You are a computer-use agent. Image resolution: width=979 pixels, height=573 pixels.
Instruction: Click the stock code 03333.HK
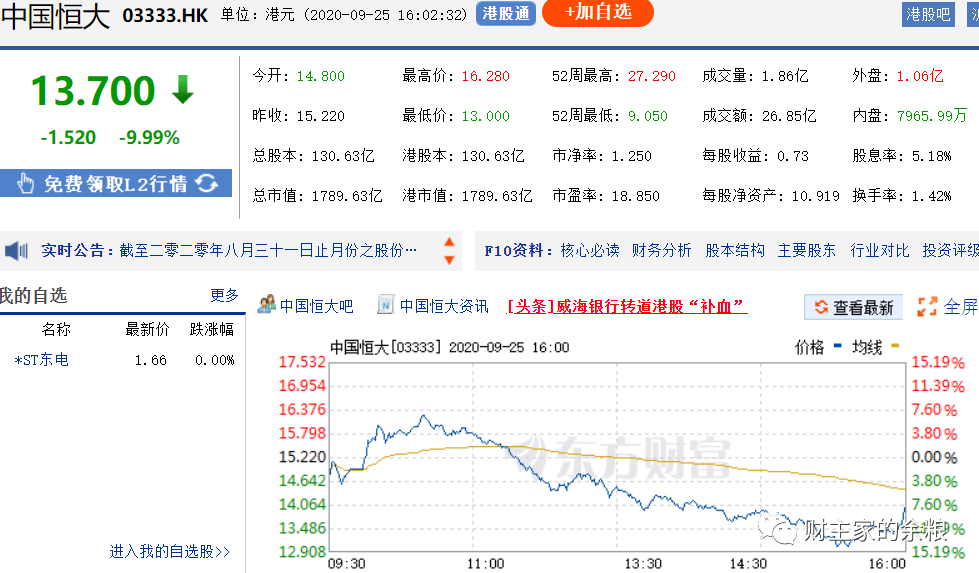tap(165, 16)
